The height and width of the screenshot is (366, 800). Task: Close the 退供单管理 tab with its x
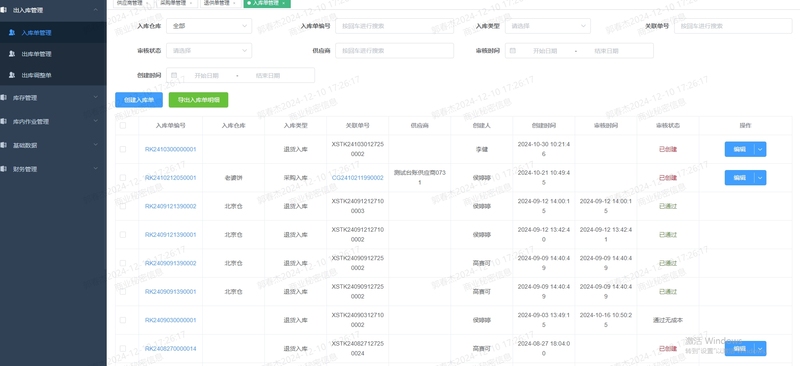pos(234,3)
